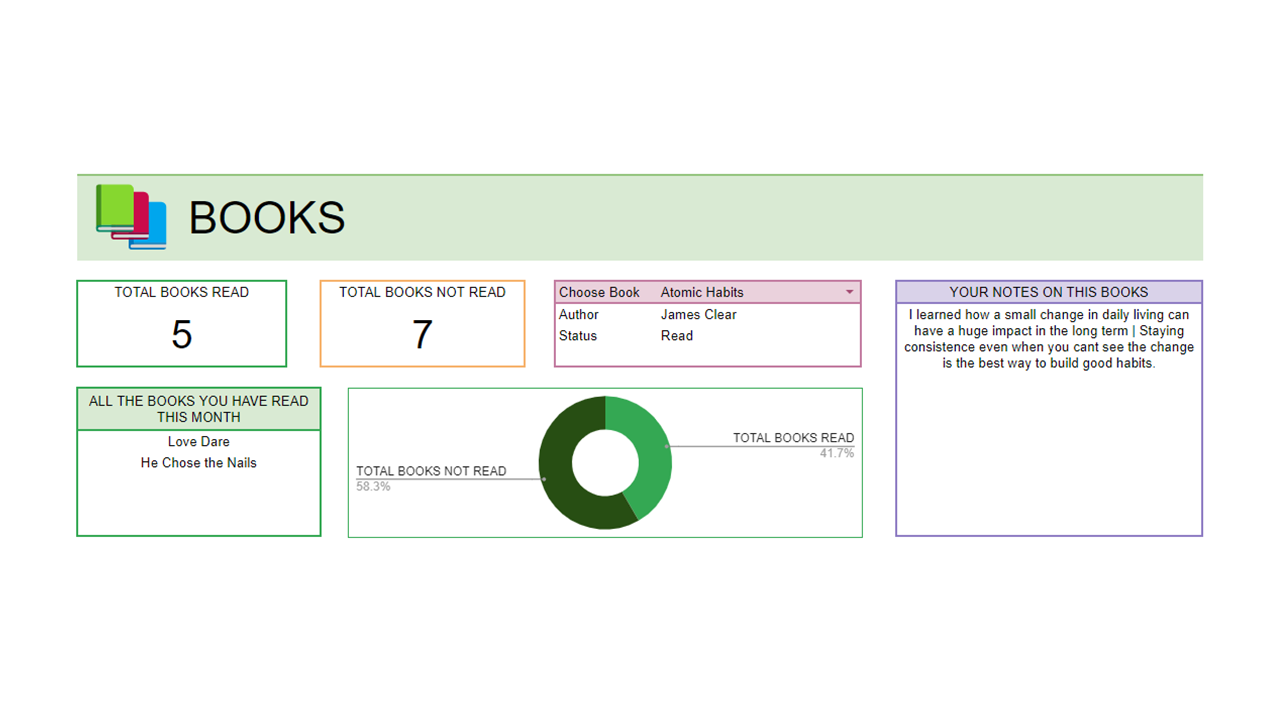
Task: Click the 41.7% chart value
Action: [x=837, y=453]
